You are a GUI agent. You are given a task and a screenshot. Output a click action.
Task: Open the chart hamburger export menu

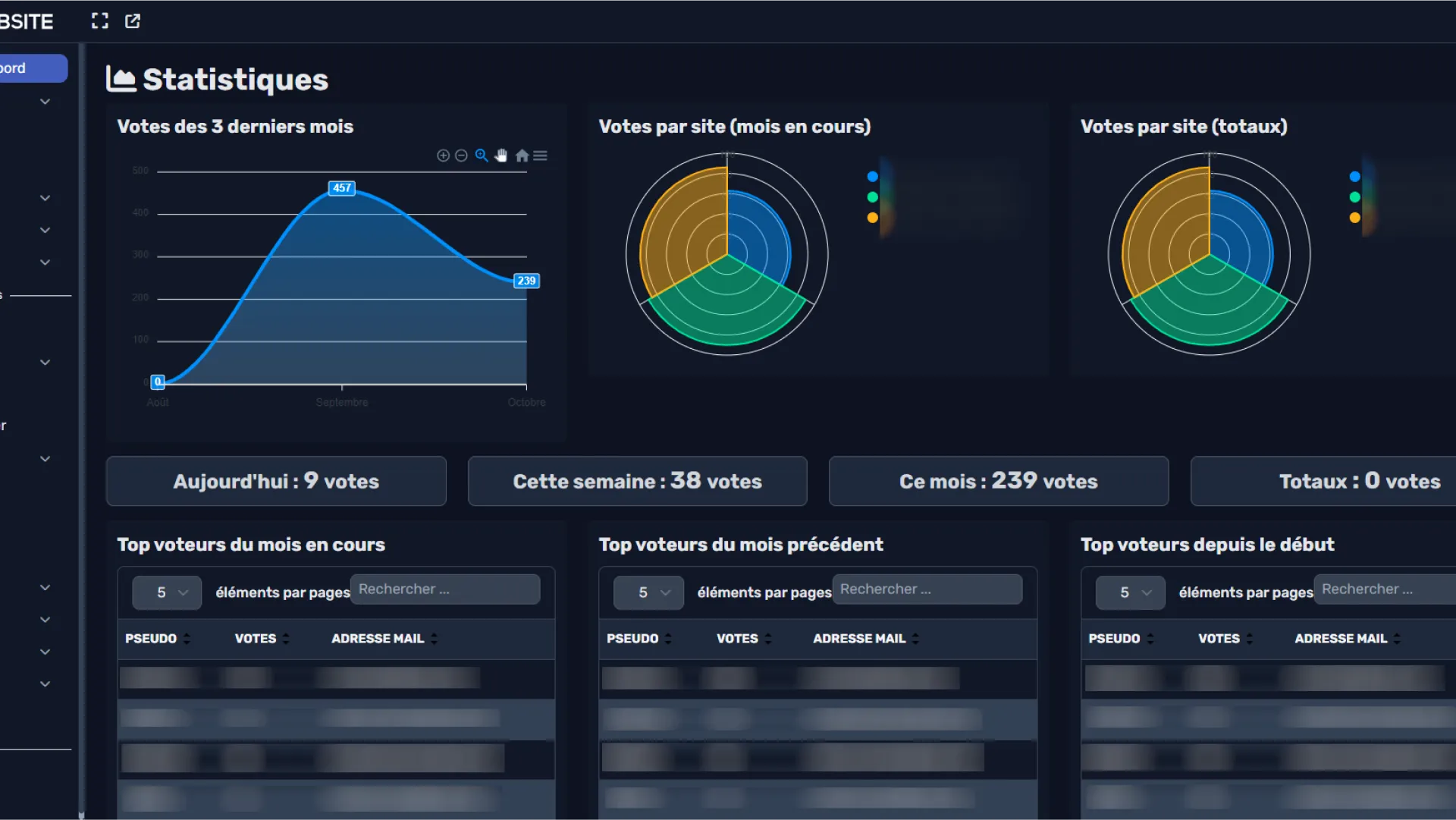click(540, 156)
